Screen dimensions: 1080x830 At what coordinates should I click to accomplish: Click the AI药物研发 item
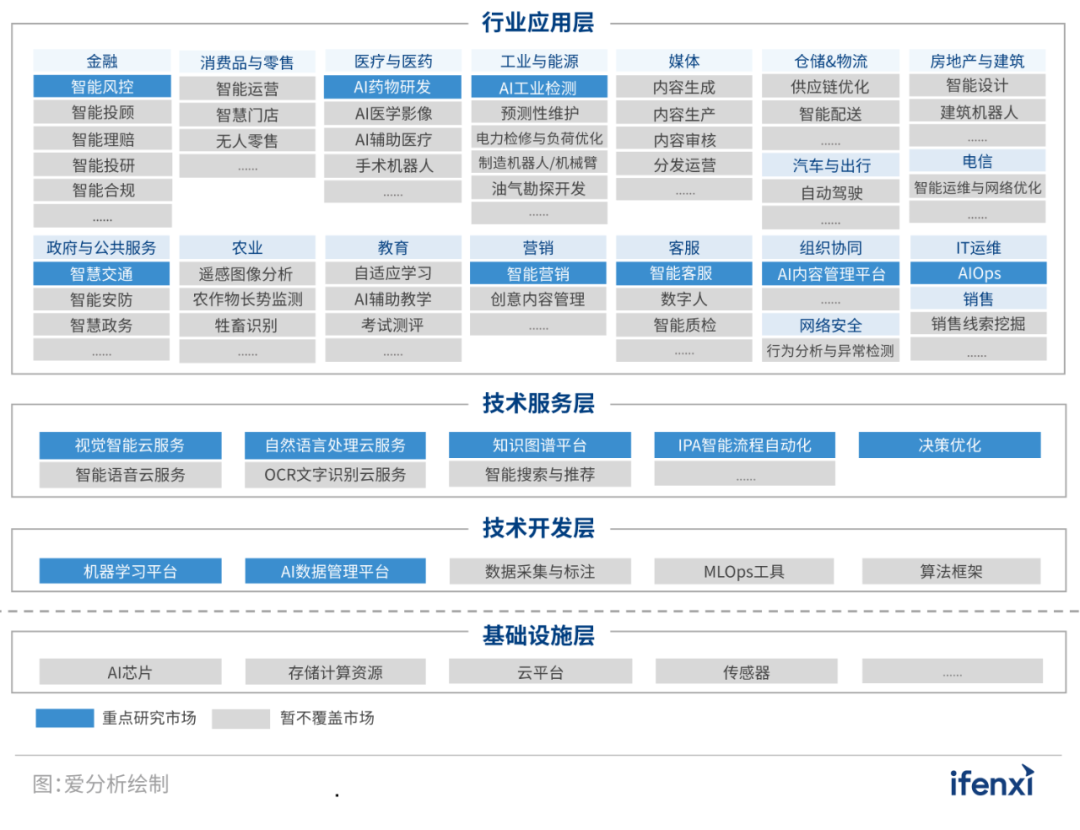pos(392,87)
